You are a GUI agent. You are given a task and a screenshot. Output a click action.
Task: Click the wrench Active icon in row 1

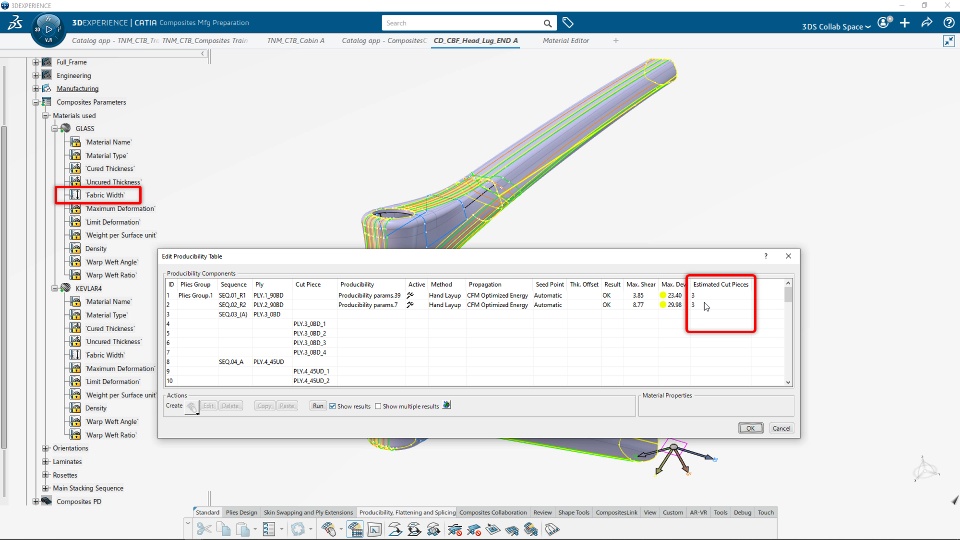point(410,295)
